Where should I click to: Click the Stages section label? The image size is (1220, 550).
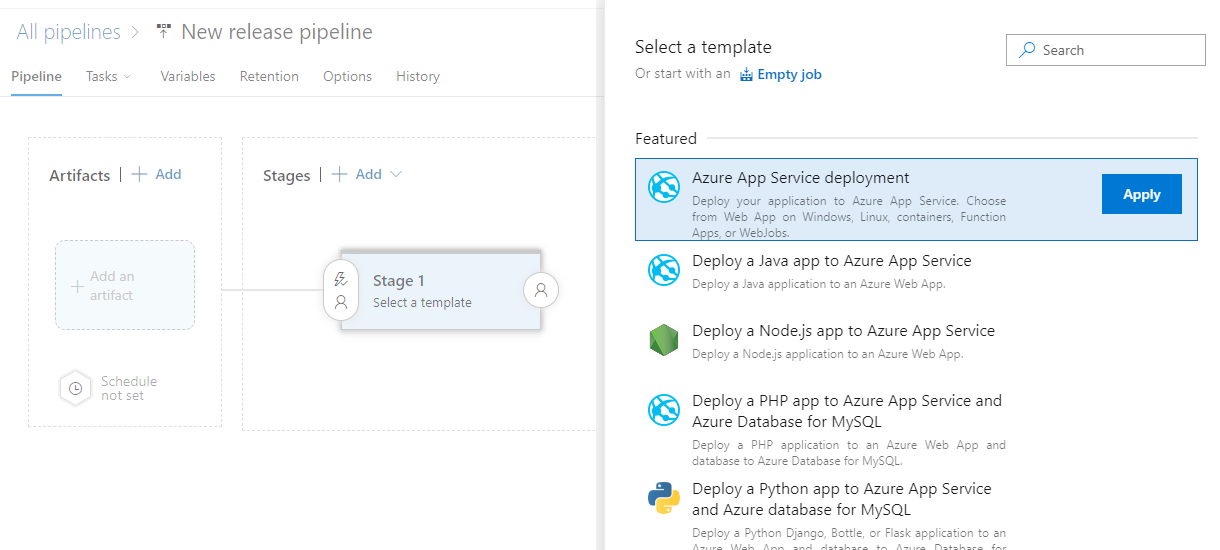coord(287,175)
